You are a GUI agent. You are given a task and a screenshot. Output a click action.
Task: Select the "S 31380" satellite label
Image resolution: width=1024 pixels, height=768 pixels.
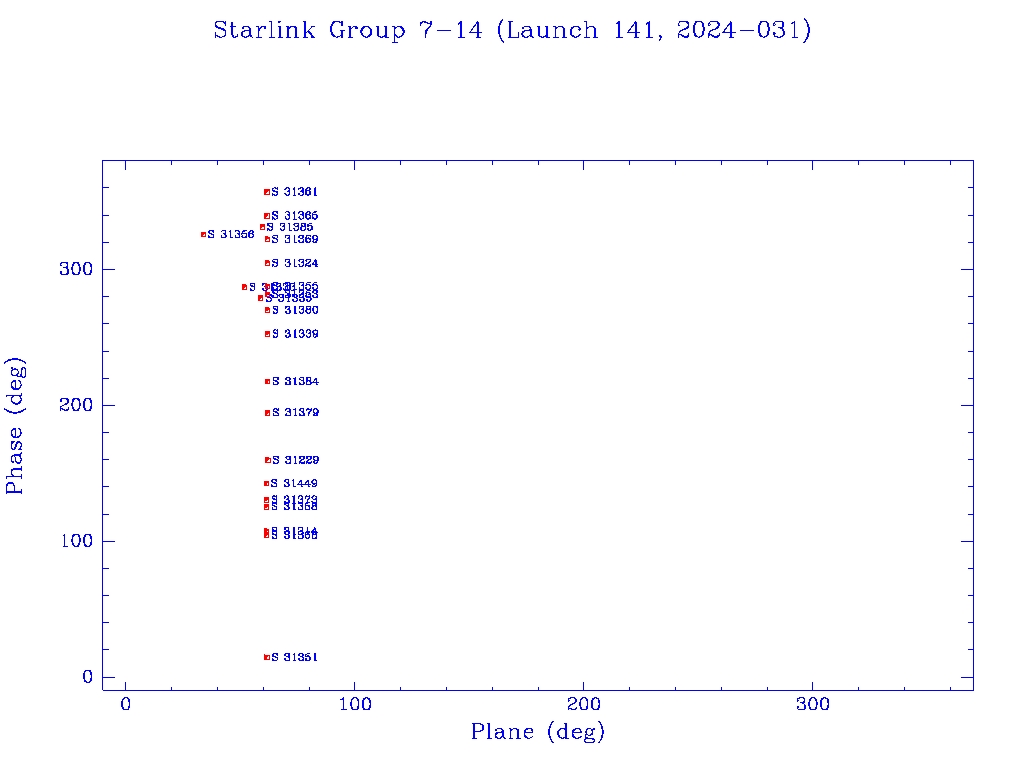coord(295,310)
